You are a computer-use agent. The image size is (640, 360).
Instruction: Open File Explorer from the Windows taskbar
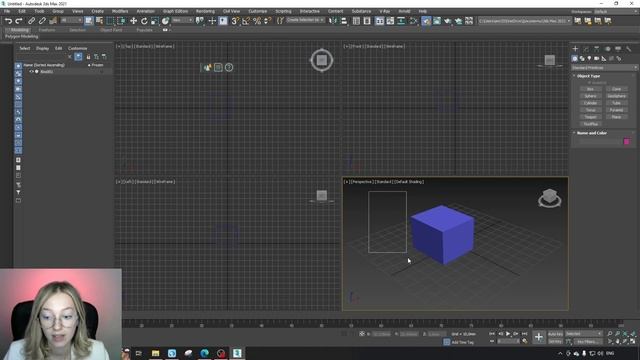tap(156, 353)
